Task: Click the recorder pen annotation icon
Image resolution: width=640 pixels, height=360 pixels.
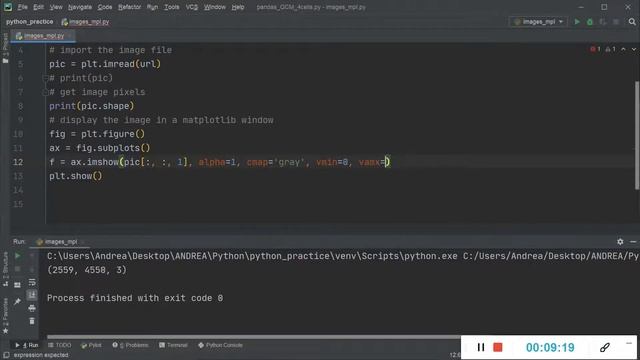Action: coord(604,347)
